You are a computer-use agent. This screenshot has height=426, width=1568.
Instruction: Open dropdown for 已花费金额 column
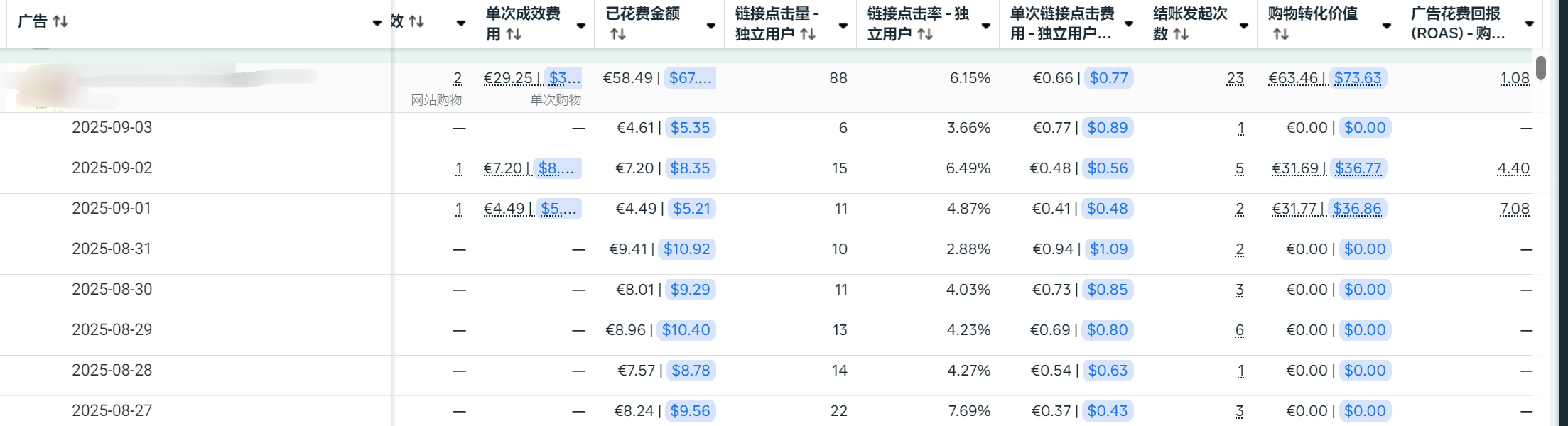710,26
